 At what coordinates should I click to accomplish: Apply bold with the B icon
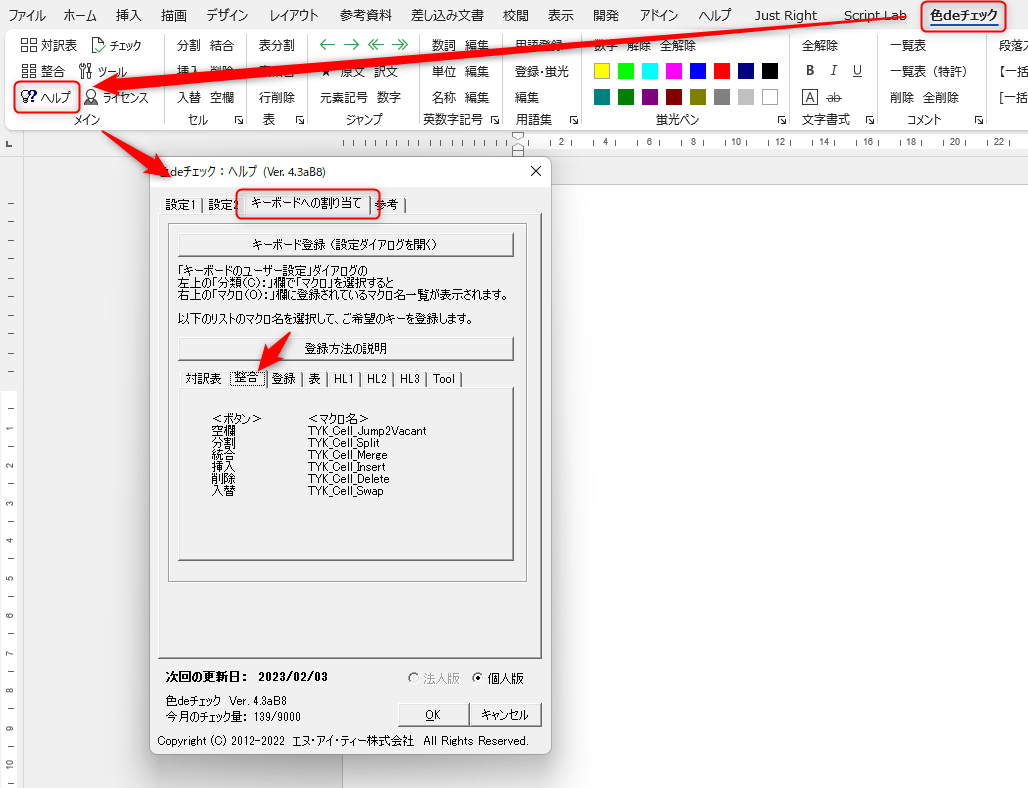coord(810,71)
